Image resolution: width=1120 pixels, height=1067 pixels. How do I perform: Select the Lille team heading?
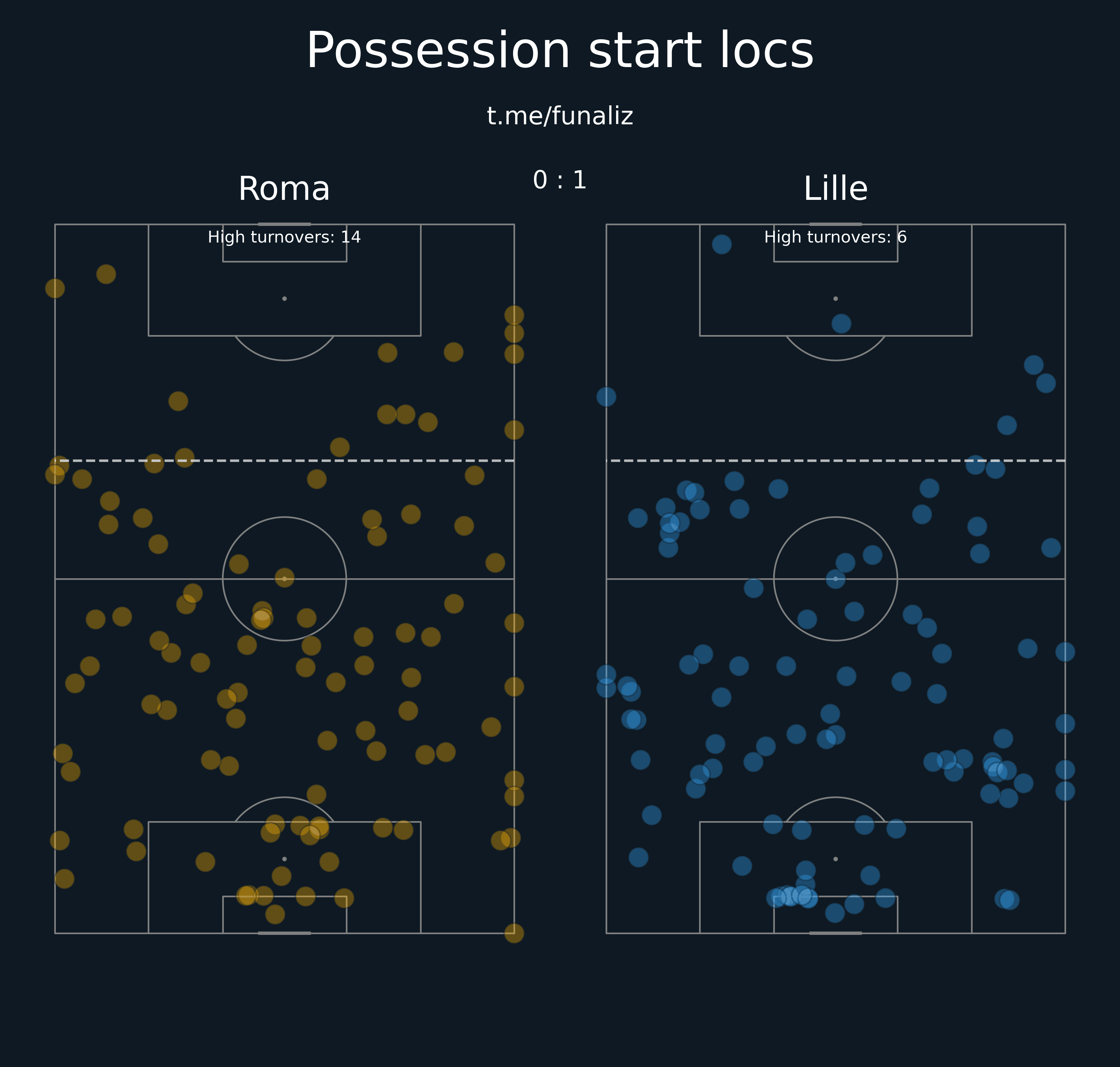click(835, 189)
